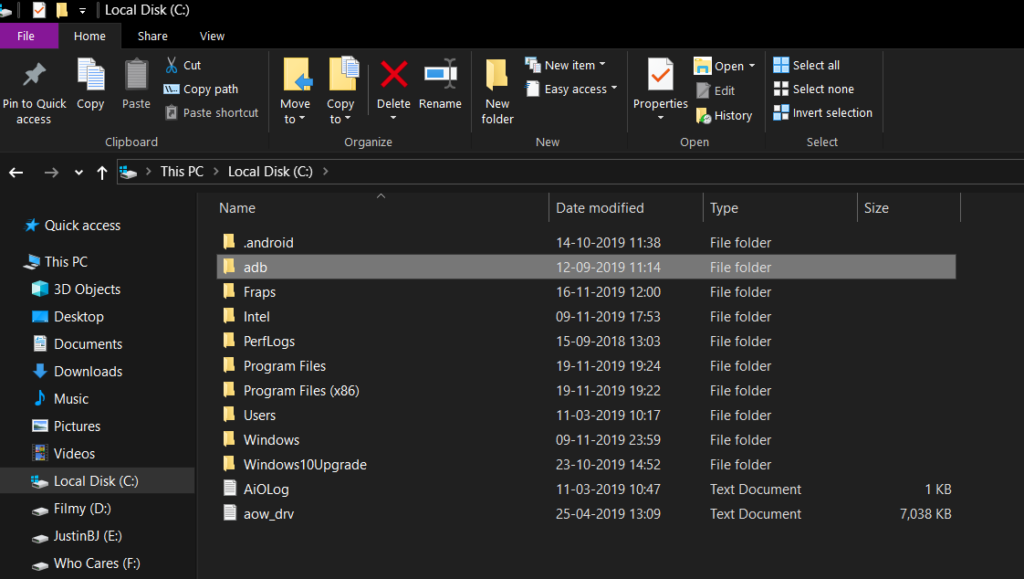
Task: Open Properties via the checkmark icon
Action: click(x=660, y=76)
